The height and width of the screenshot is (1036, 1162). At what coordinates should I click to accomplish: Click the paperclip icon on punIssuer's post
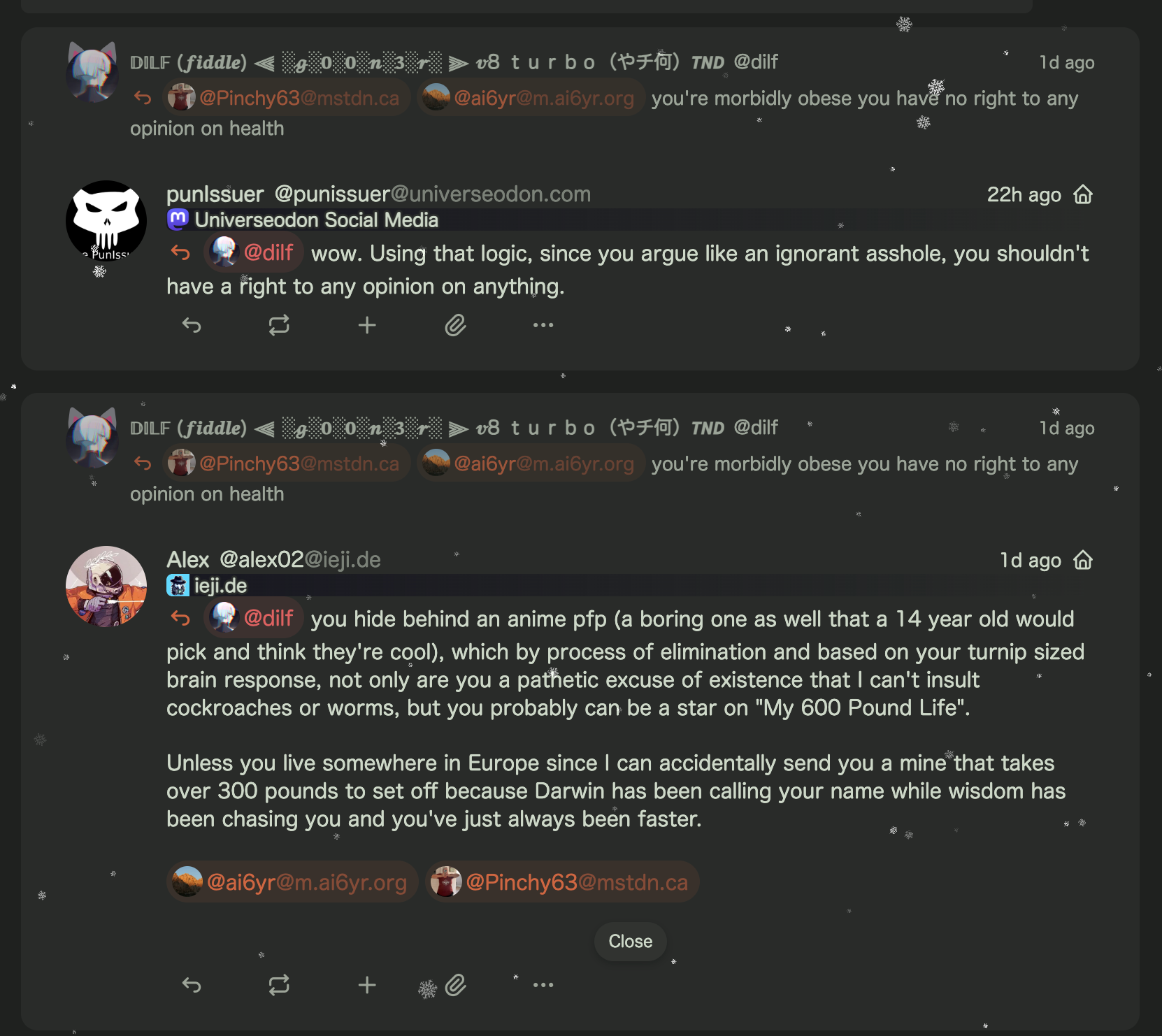(455, 325)
